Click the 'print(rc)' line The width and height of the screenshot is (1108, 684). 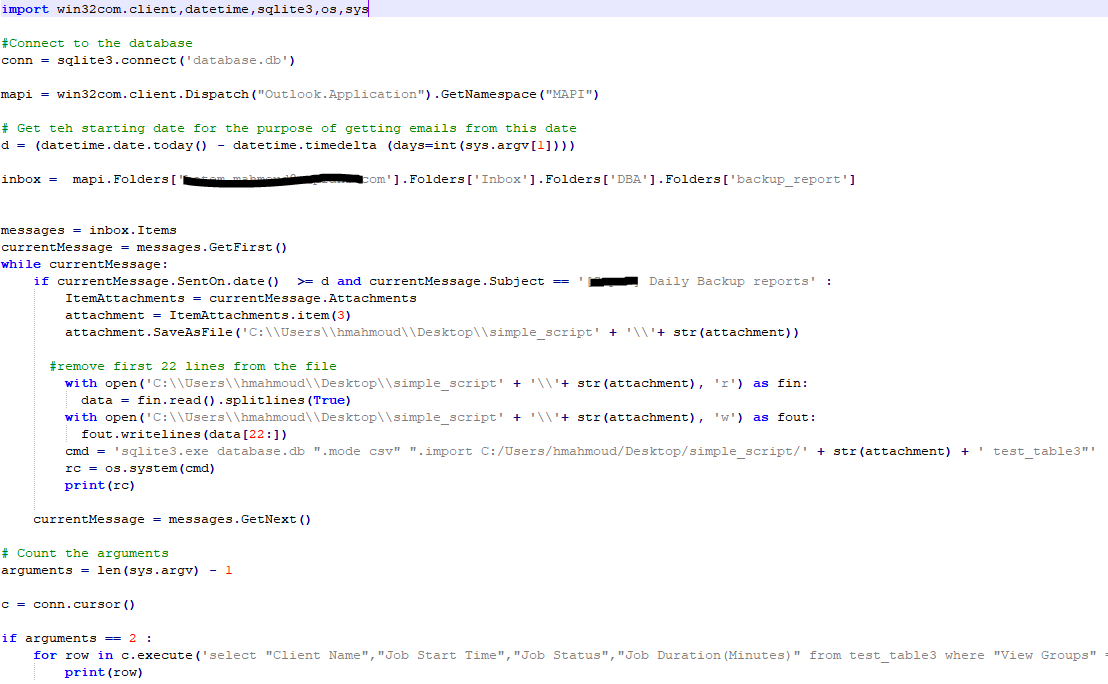[x=100, y=484]
